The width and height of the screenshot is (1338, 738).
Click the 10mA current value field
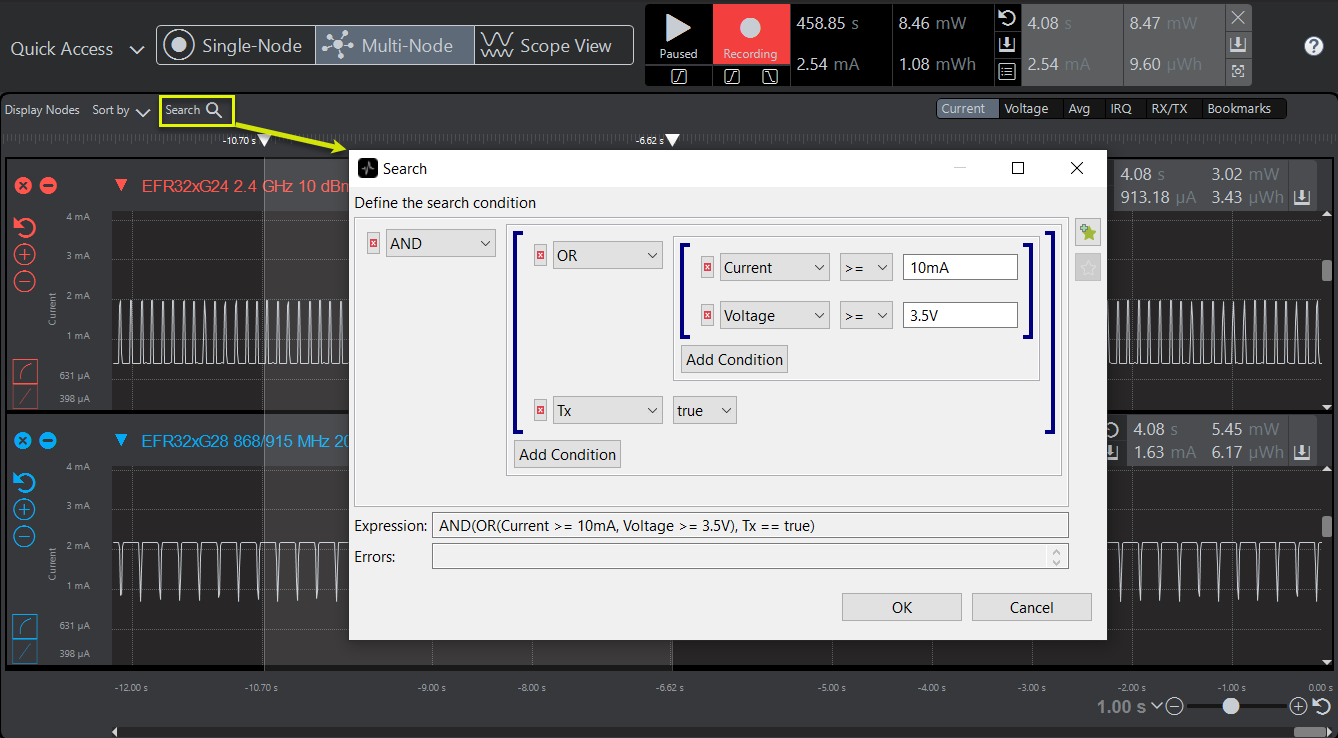click(x=959, y=268)
